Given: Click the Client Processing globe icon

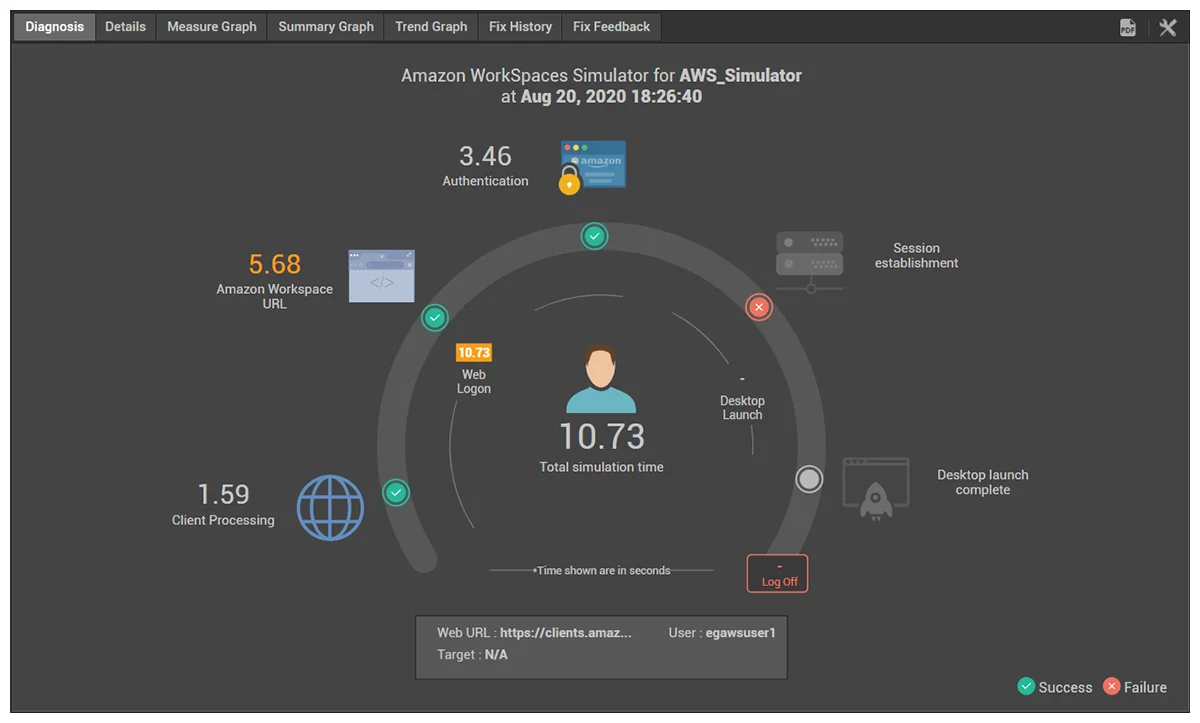Looking at the screenshot, I should [x=330, y=508].
